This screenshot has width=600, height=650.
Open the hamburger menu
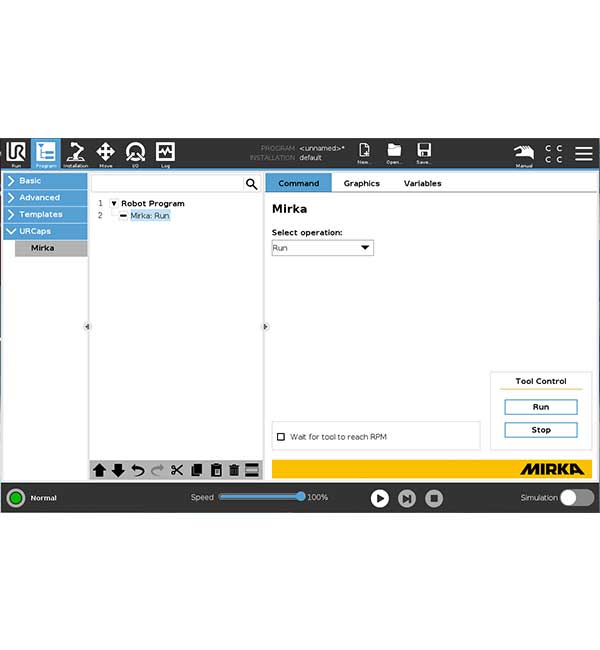(x=583, y=153)
